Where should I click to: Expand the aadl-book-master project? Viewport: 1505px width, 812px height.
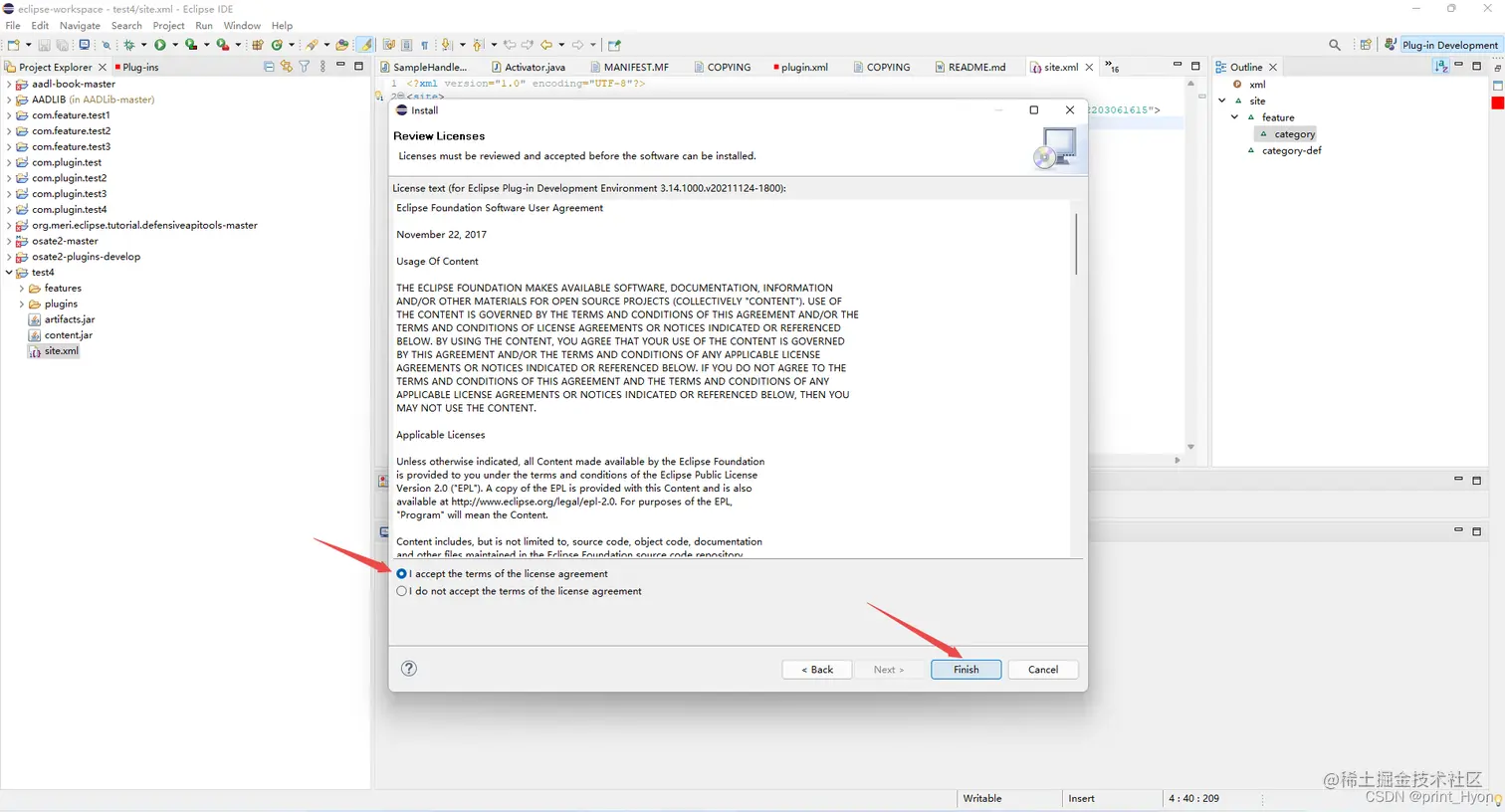click(x=9, y=85)
